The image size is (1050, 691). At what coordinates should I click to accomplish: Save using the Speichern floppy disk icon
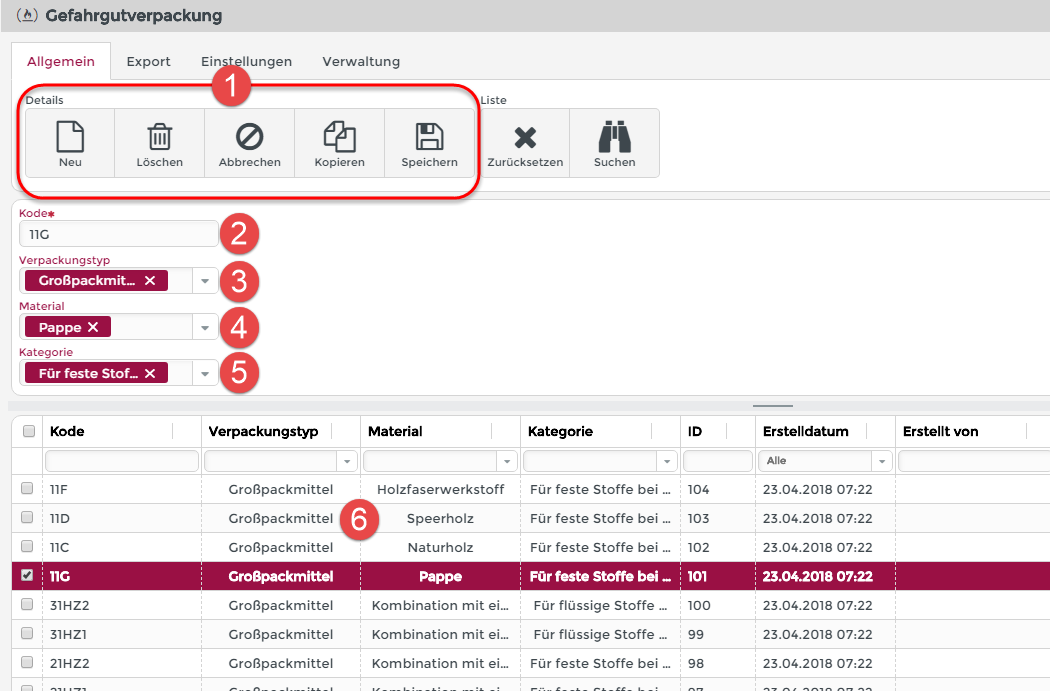(429, 136)
